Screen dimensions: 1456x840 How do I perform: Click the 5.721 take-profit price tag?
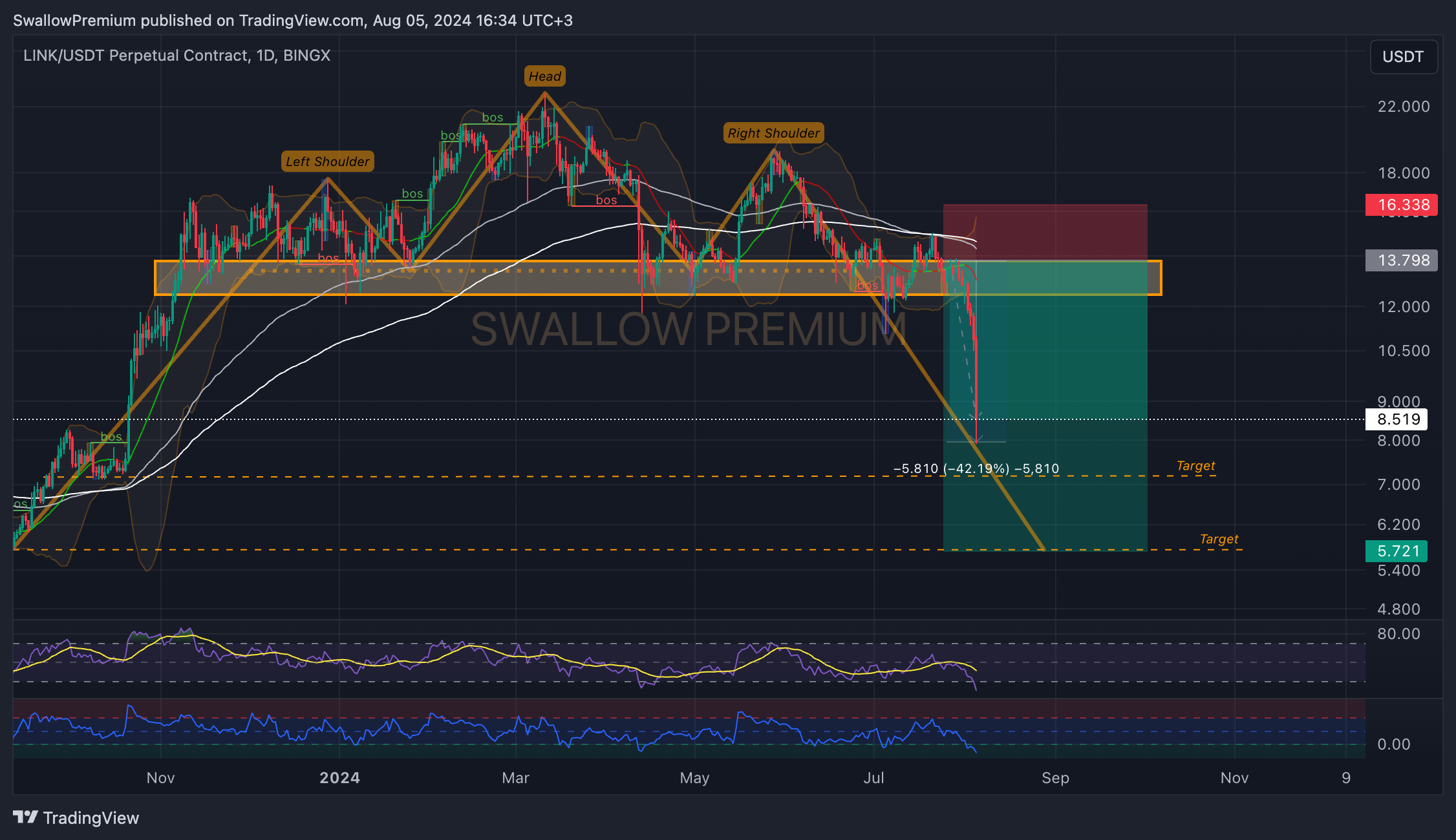coord(1397,551)
